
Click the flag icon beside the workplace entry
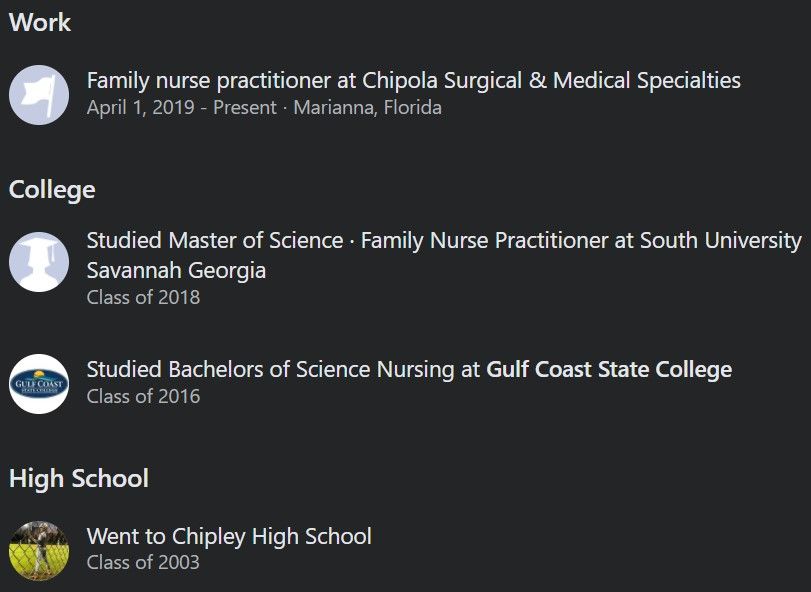pos(39,95)
